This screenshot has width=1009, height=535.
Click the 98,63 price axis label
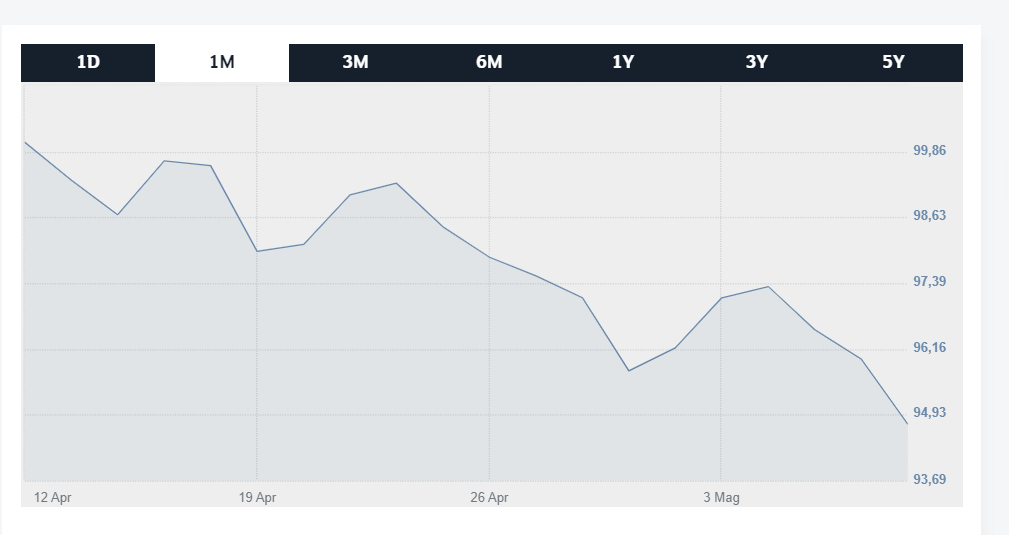click(x=929, y=216)
